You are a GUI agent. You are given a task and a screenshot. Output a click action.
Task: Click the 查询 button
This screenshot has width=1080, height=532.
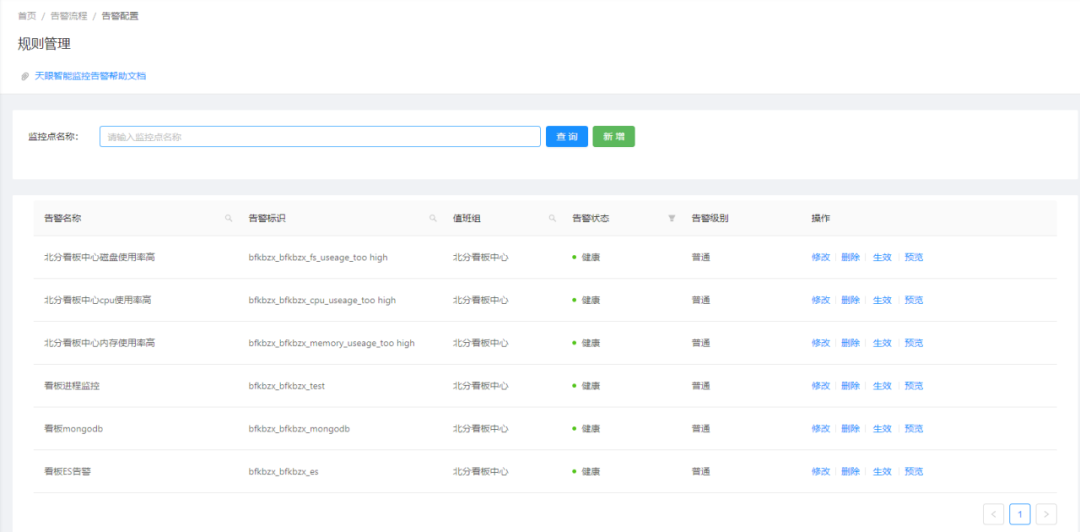(567, 136)
